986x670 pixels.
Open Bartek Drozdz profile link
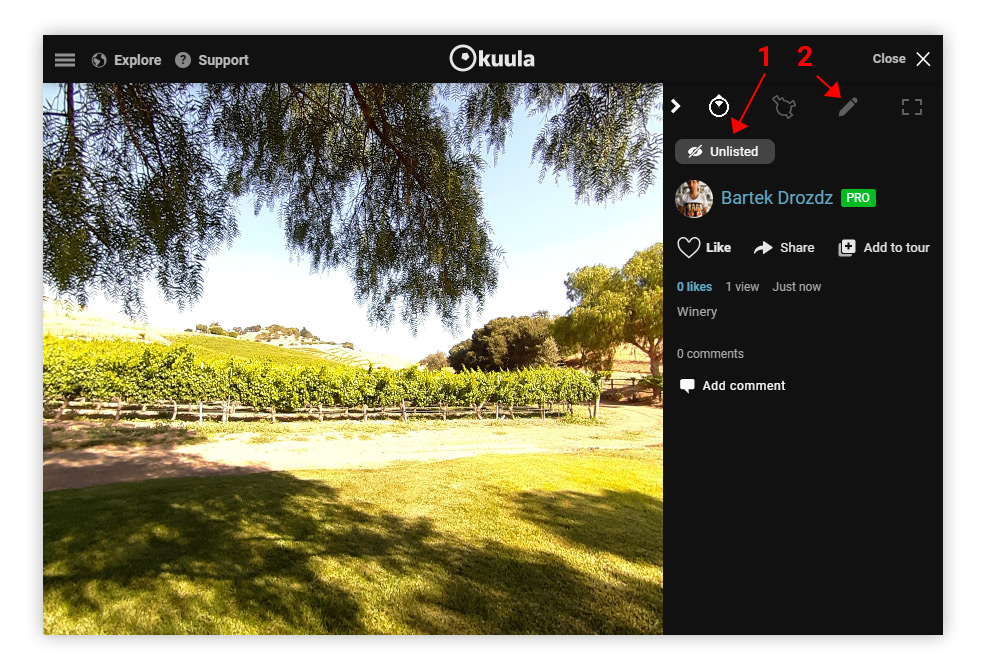777,198
